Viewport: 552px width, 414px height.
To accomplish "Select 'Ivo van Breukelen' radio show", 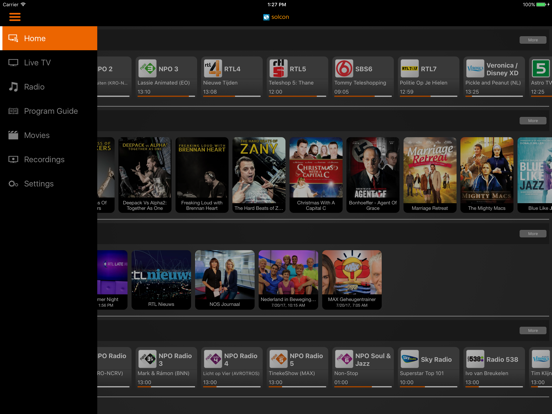I will 487,373.
